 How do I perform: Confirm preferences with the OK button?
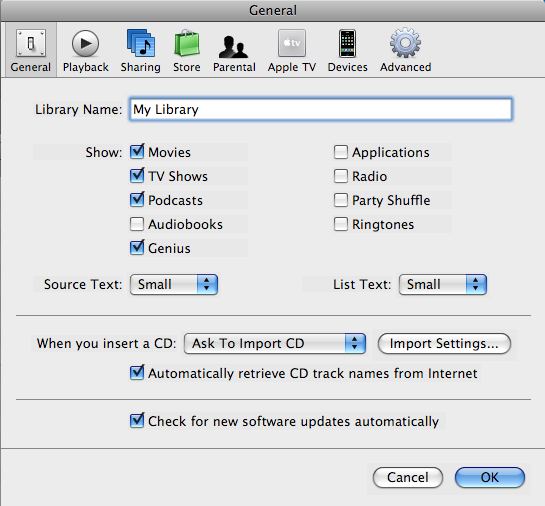[490, 478]
